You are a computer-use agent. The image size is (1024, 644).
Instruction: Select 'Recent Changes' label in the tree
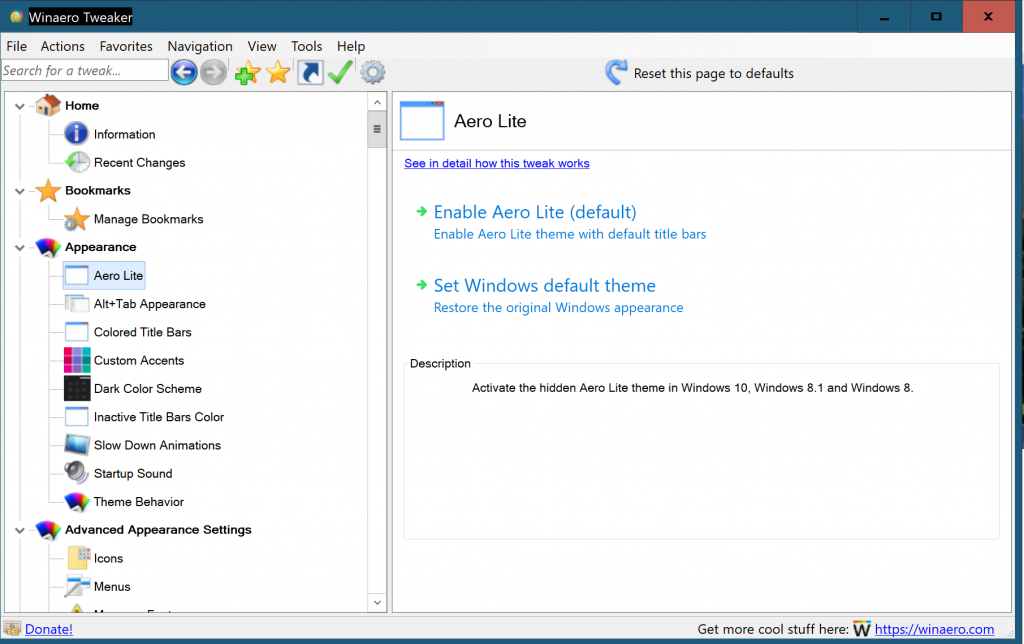pos(139,163)
